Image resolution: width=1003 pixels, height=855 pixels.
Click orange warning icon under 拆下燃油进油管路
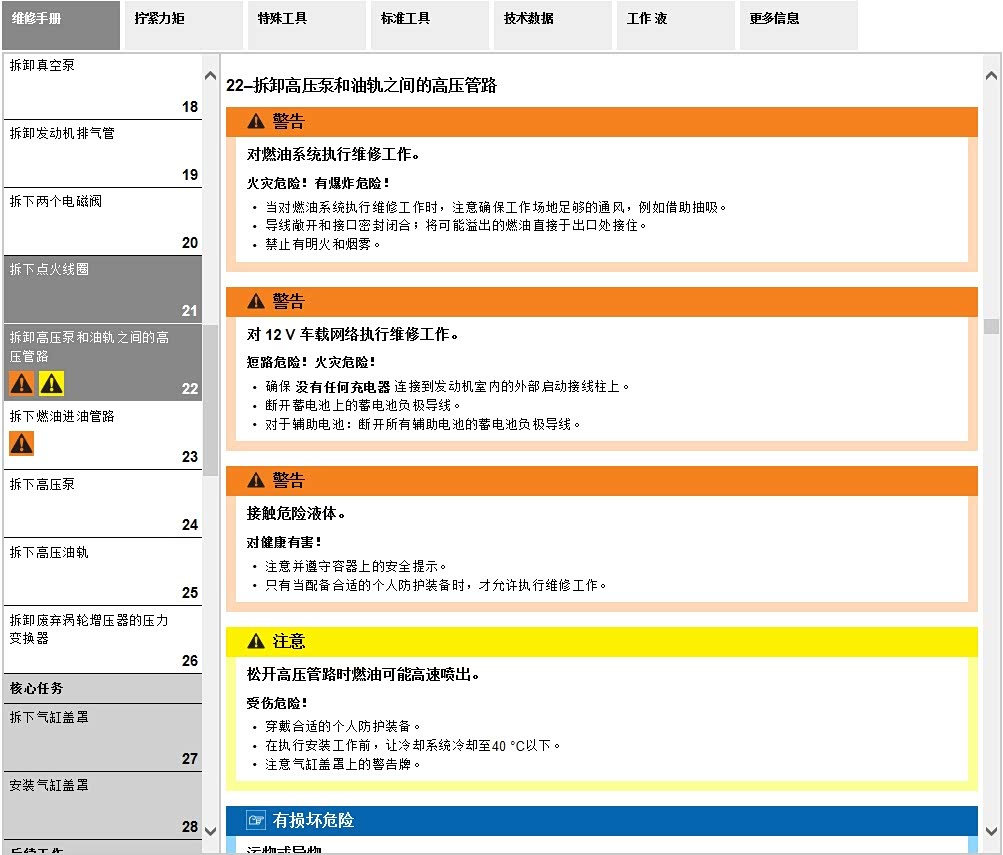[22, 443]
